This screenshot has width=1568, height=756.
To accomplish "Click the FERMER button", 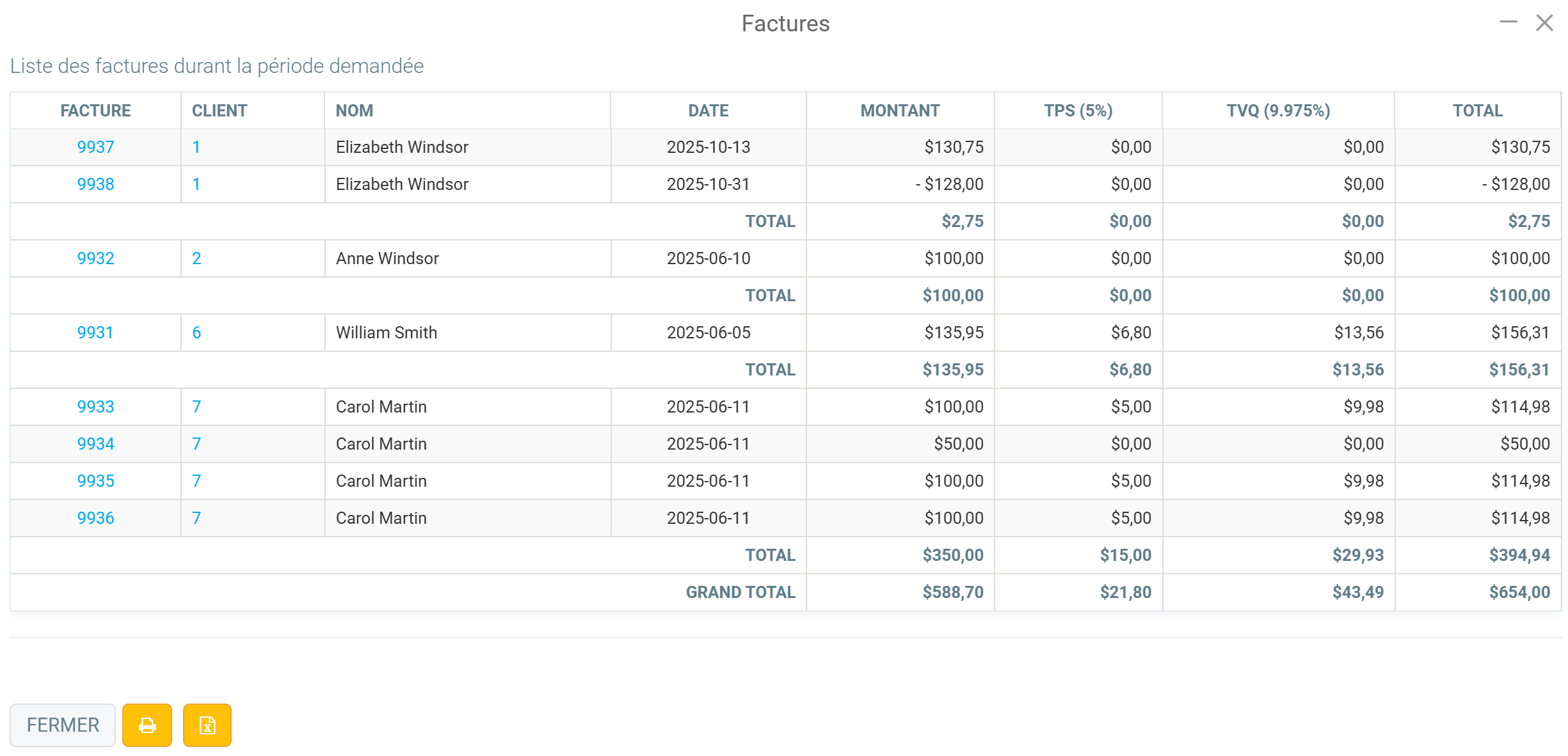I will click(63, 725).
